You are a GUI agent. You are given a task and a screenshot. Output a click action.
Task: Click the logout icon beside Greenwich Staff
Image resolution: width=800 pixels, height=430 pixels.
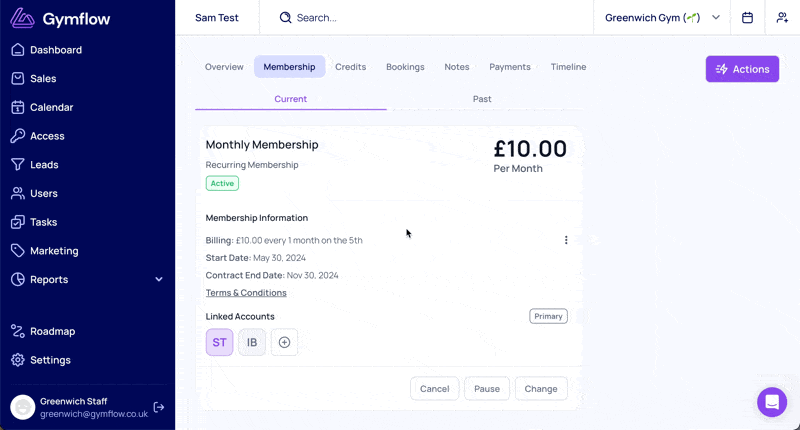point(159,407)
